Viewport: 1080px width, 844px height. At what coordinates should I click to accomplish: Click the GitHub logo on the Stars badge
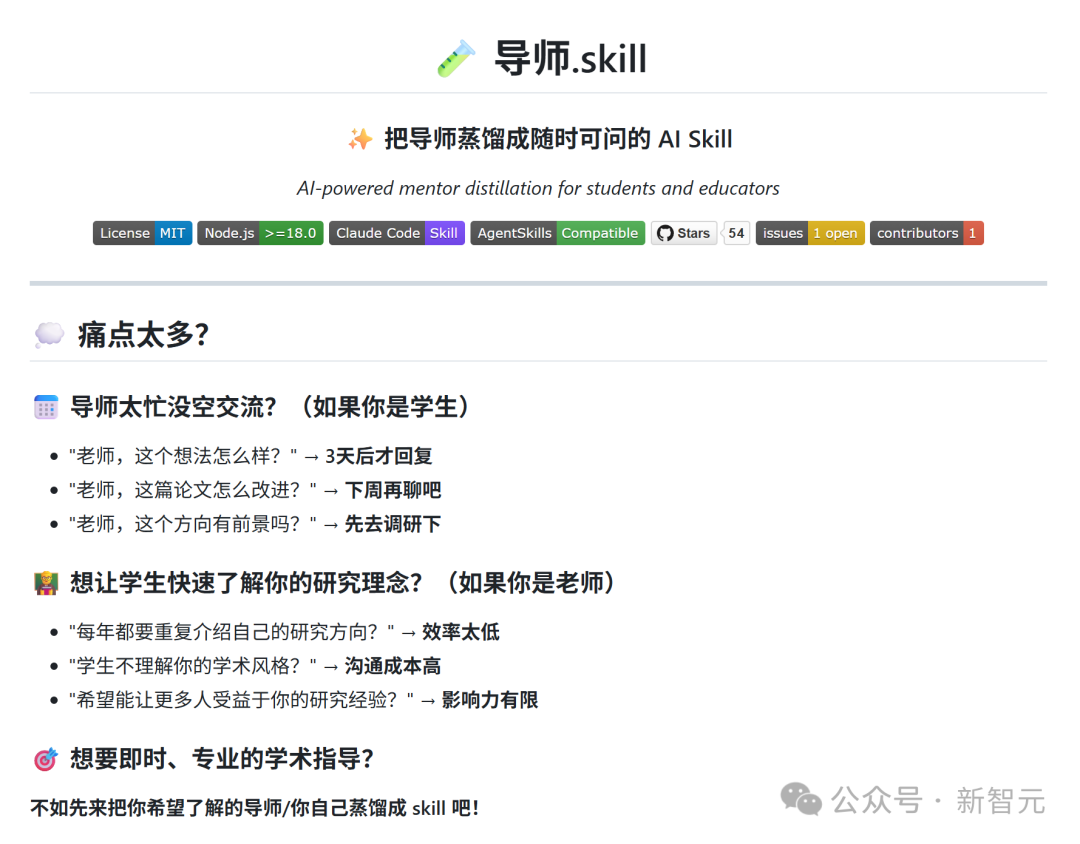663,233
